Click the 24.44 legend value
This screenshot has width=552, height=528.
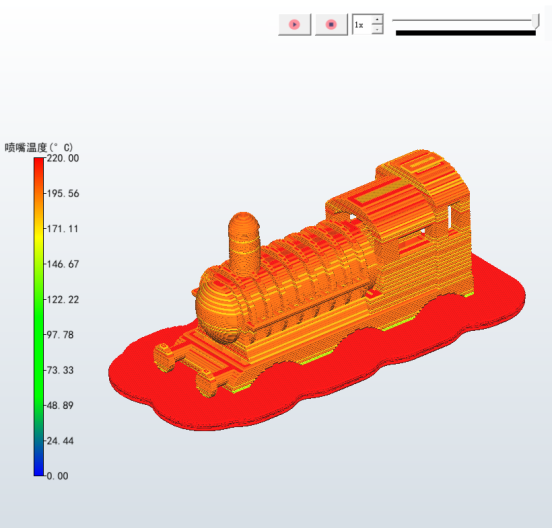click(60, 441)
